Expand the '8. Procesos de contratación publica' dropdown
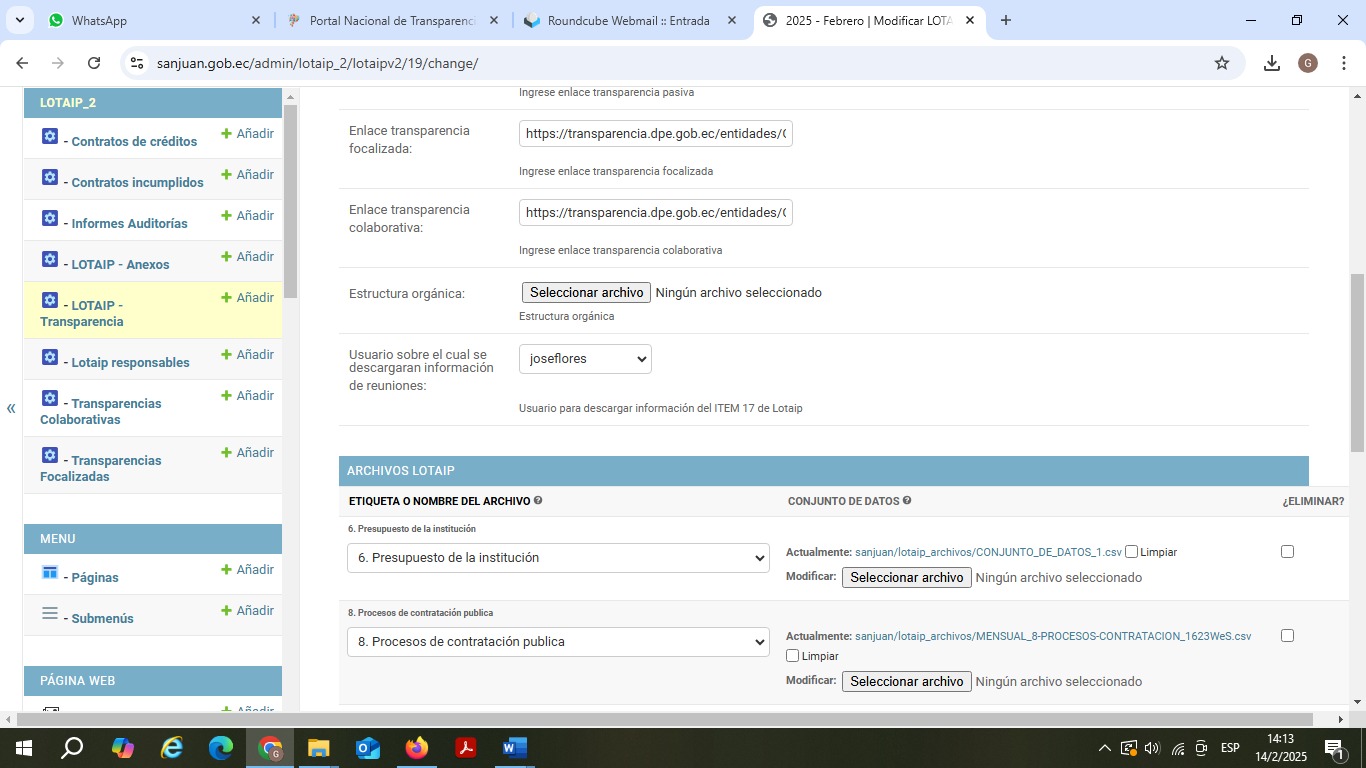1366x768 pixels. pyautogui.click(x=558, y=642)
